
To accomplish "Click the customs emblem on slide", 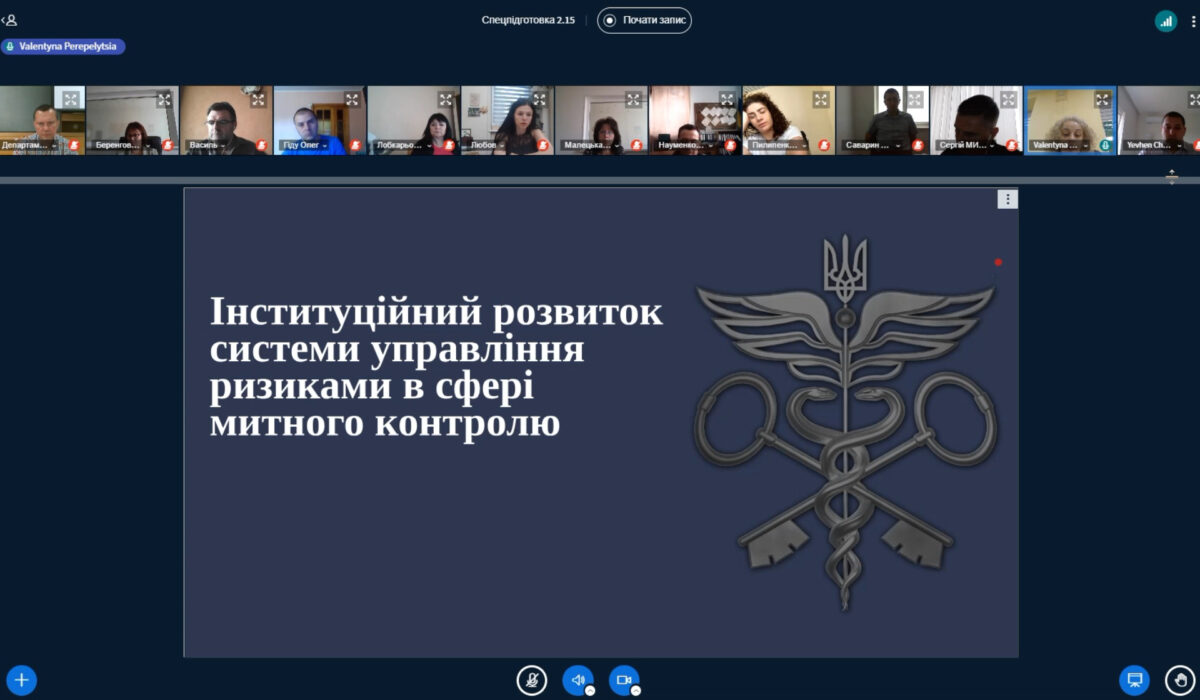I will (x=845, y=422).
